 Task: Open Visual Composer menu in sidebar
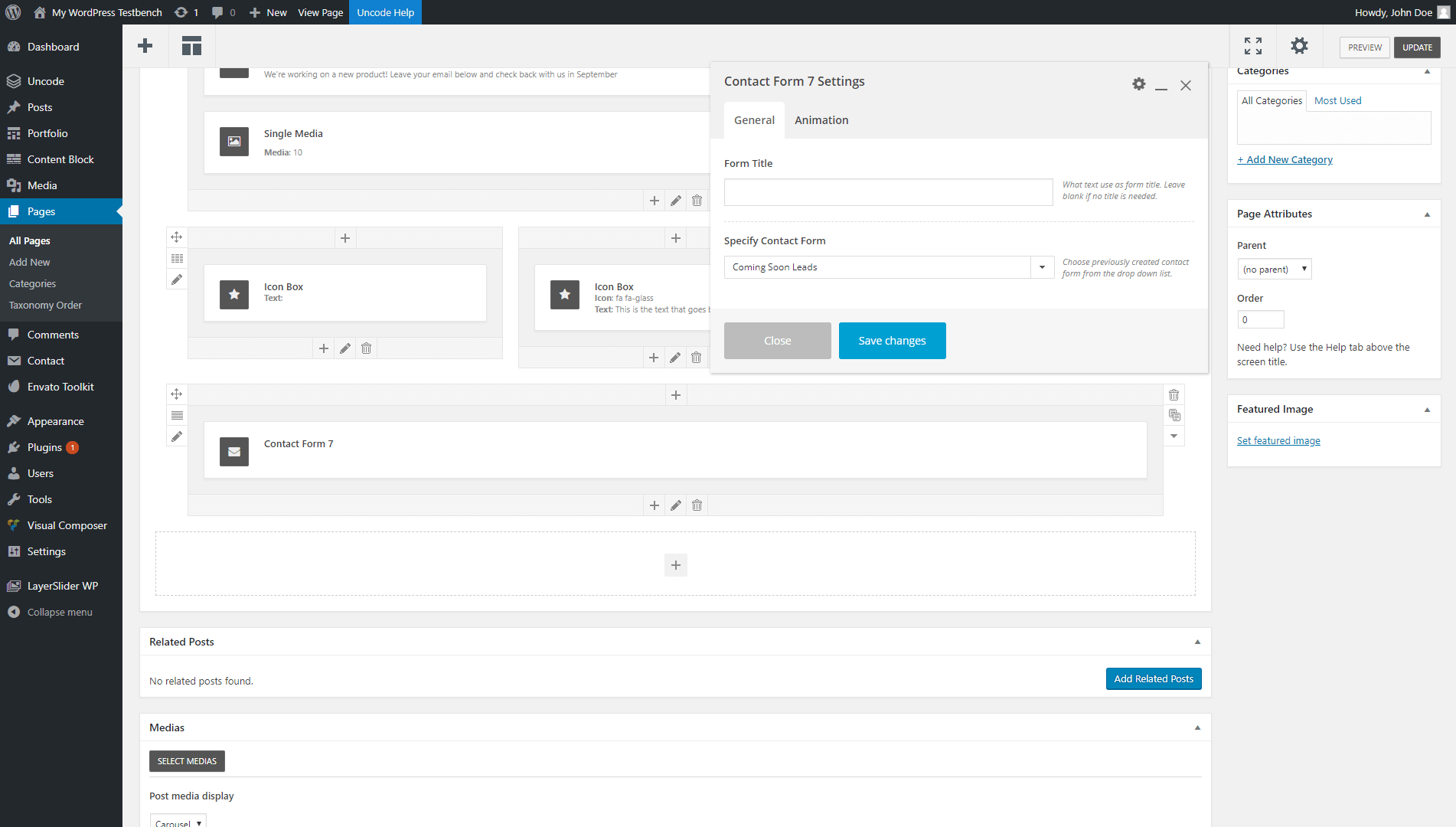point(61,525)
